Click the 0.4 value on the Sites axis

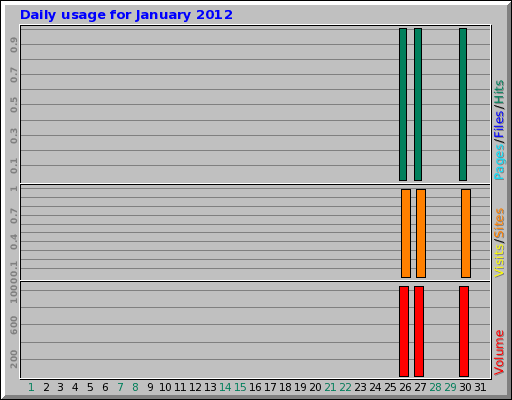(x=14, y=242)
